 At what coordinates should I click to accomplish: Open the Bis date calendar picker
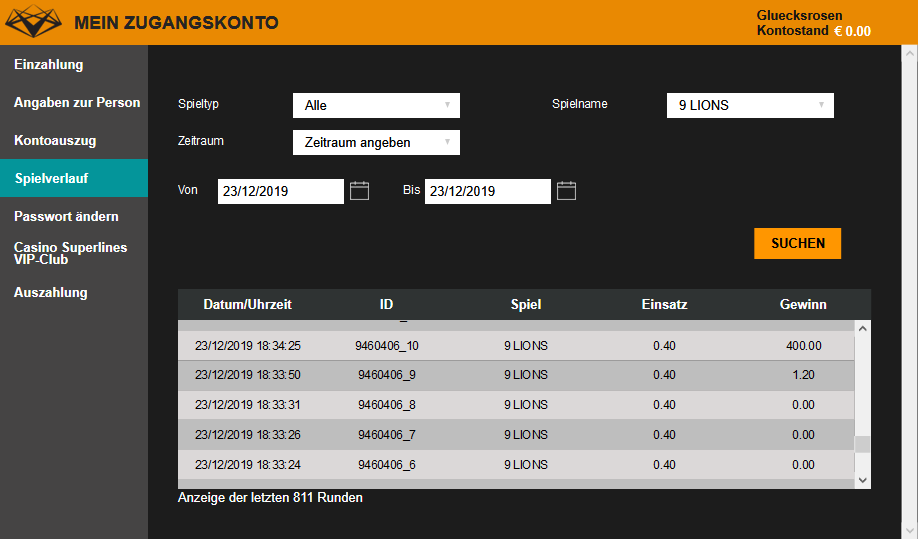click(x=566, y=191)
